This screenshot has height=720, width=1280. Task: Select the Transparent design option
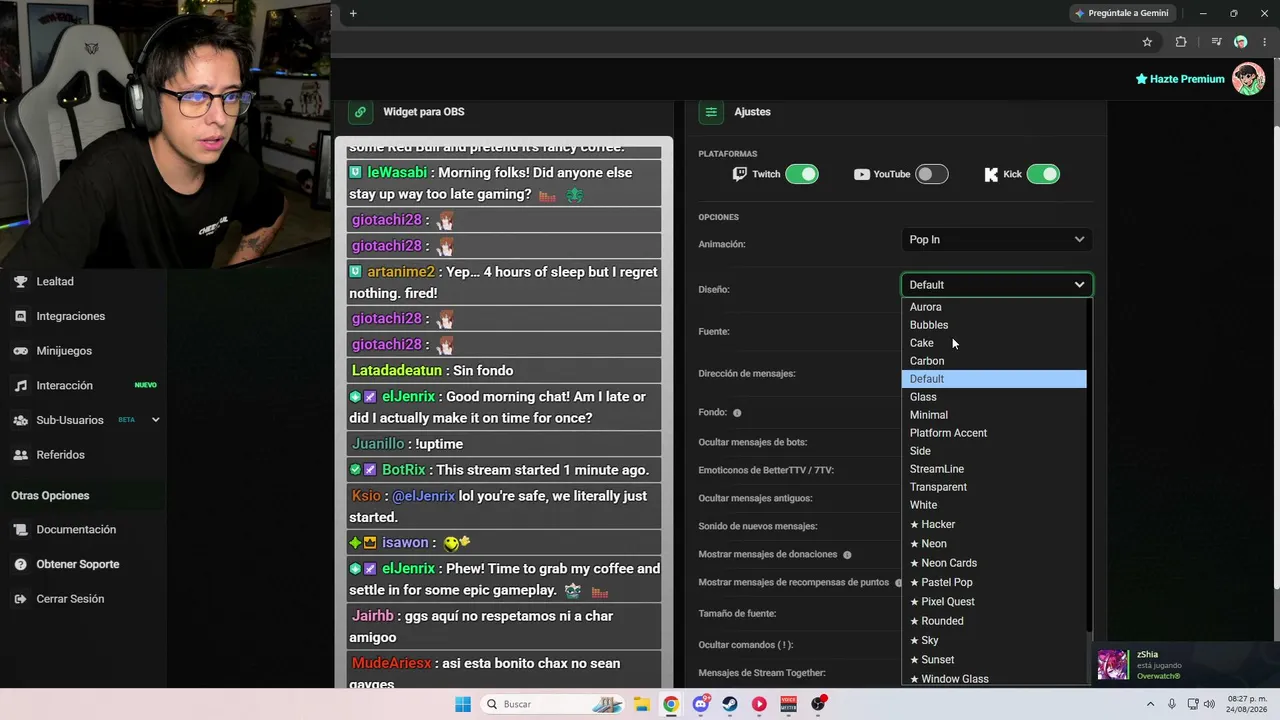(994, 487)
